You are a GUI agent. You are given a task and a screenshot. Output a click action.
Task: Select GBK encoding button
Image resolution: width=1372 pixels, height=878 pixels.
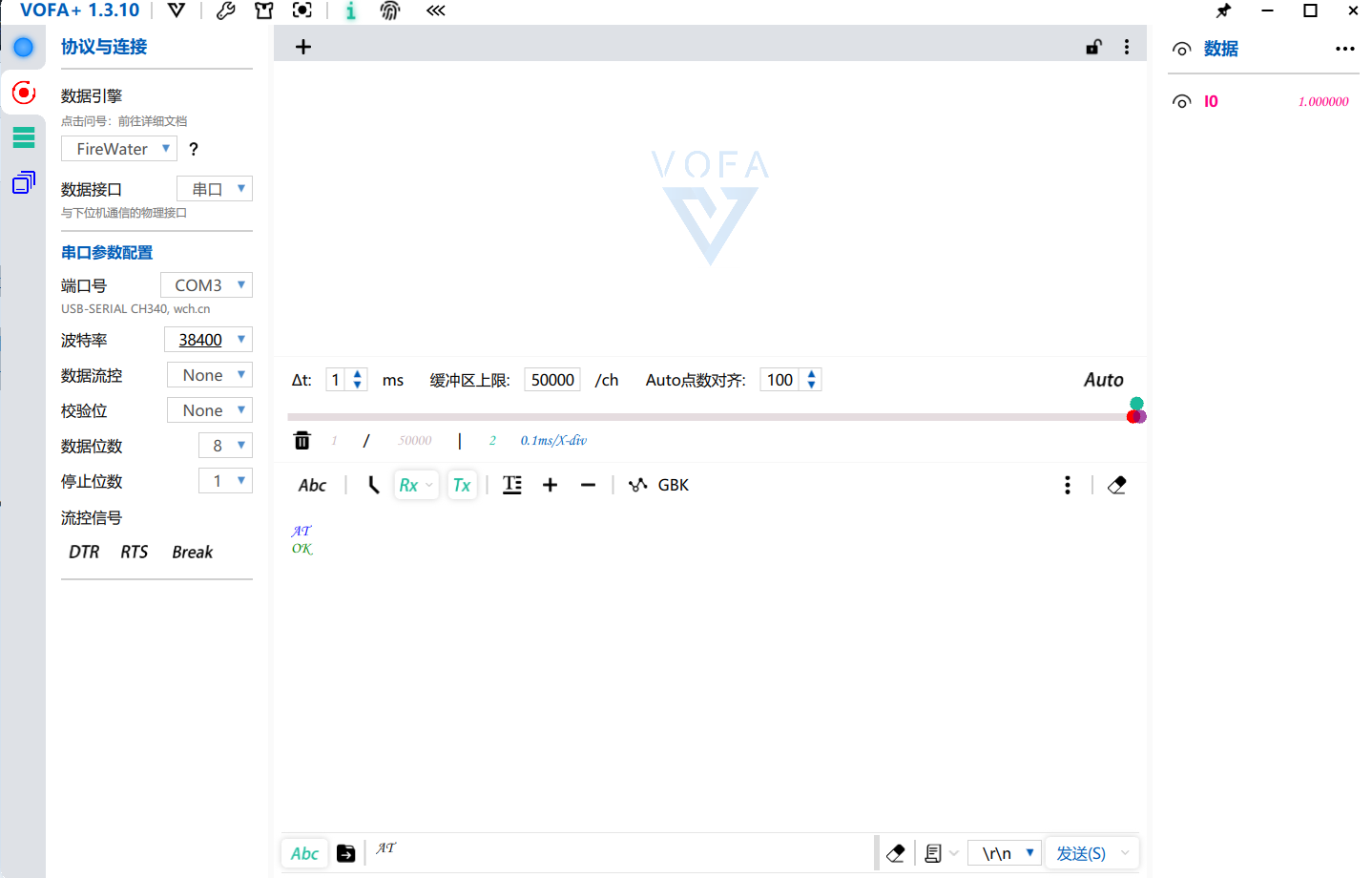[x=673, y=485]
